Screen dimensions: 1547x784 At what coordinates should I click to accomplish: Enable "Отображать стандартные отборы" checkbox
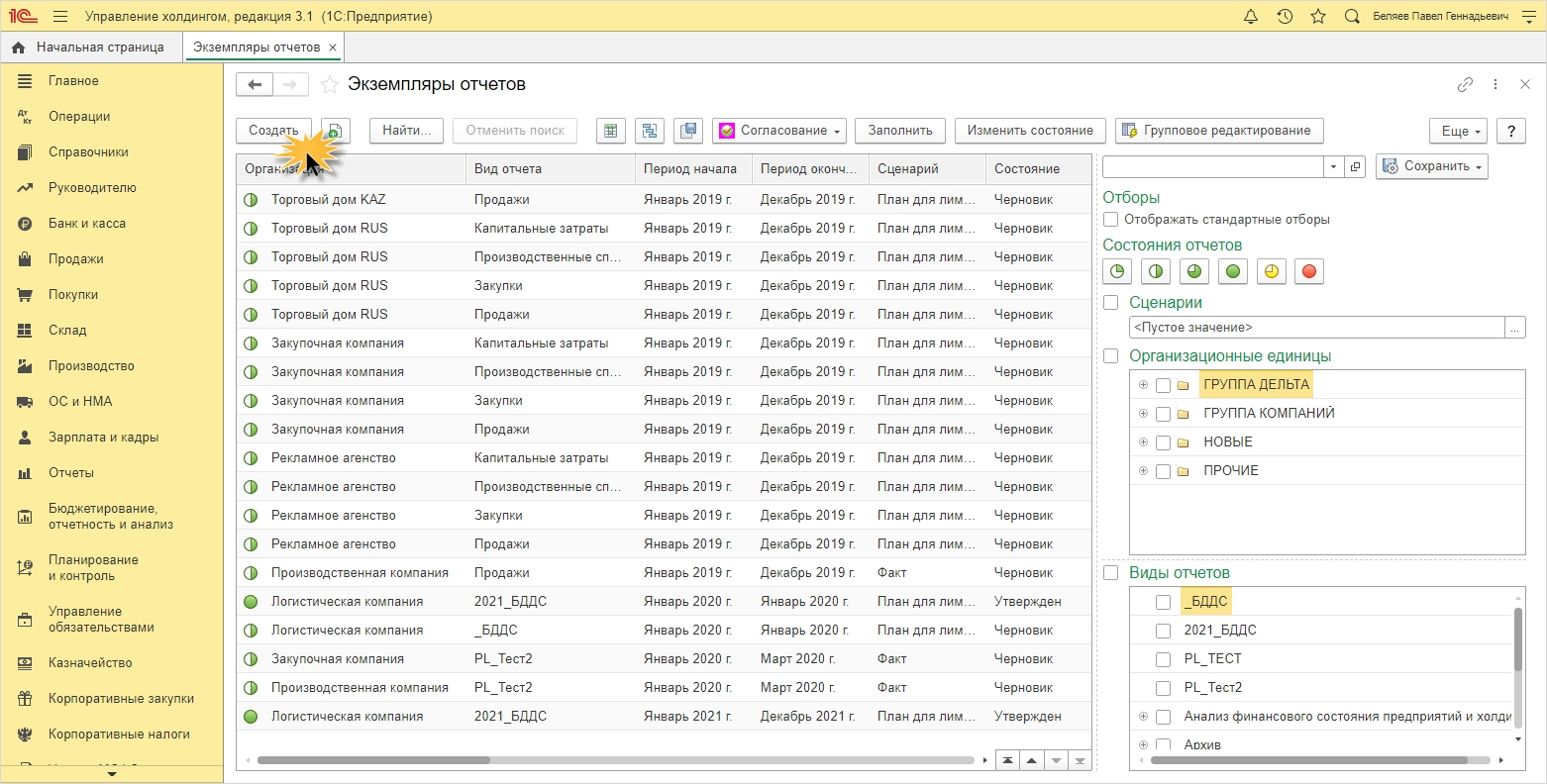[1111, 220]
